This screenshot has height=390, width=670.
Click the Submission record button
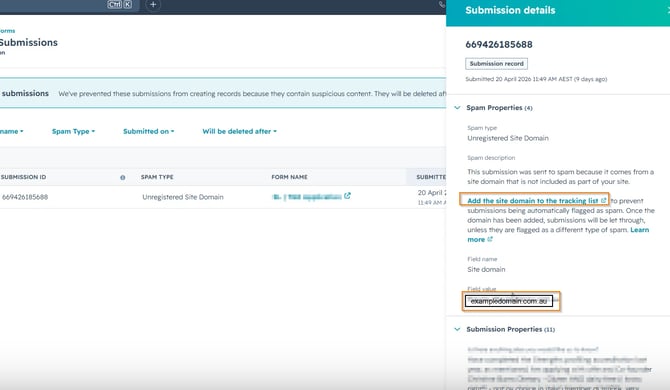(497, 64)
